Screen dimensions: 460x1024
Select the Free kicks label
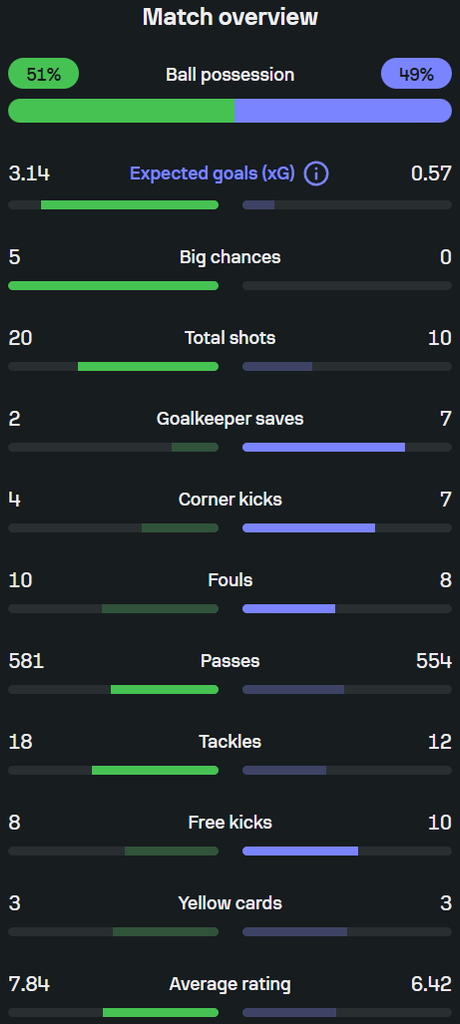(230, 822)
